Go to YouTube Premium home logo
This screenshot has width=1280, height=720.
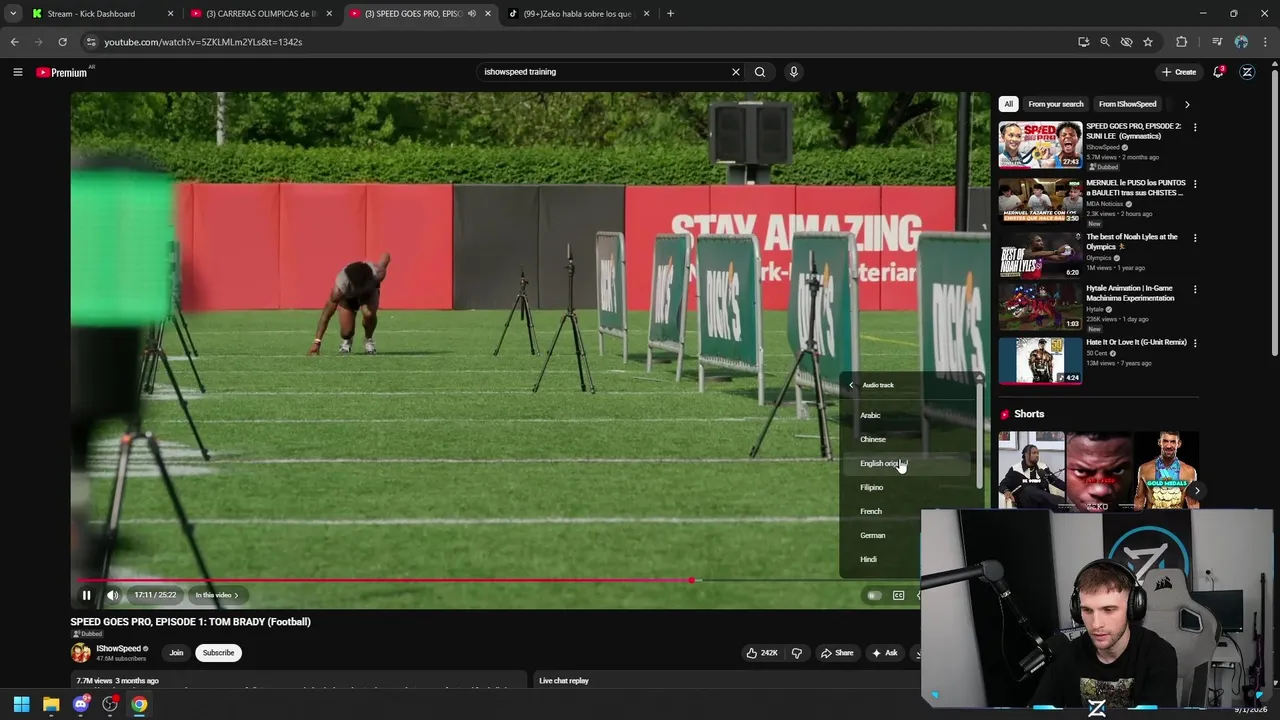point(62,72)
